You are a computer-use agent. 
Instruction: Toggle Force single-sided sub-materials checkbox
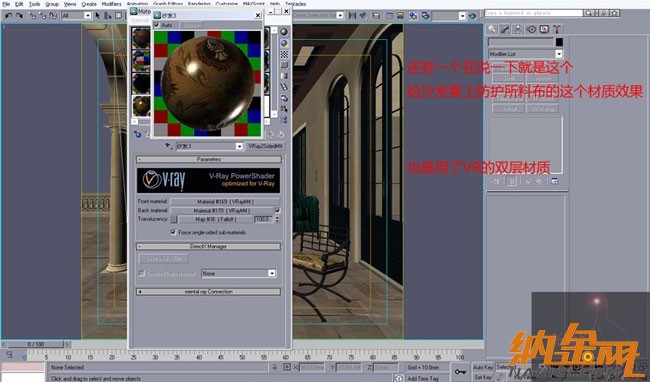pos(173,232)
